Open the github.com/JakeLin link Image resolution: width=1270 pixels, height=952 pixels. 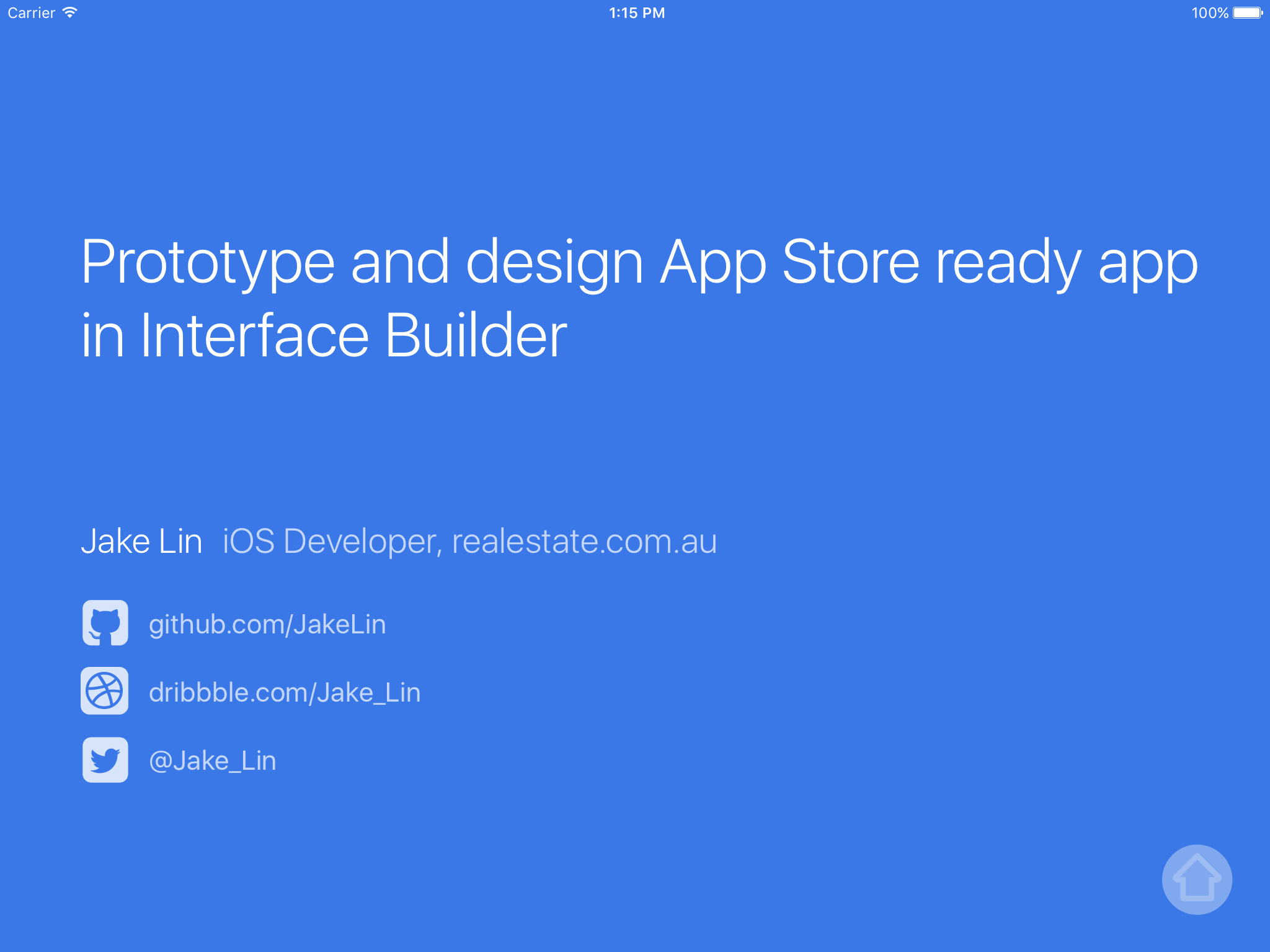pyautogui.click(x=267, y=624)
